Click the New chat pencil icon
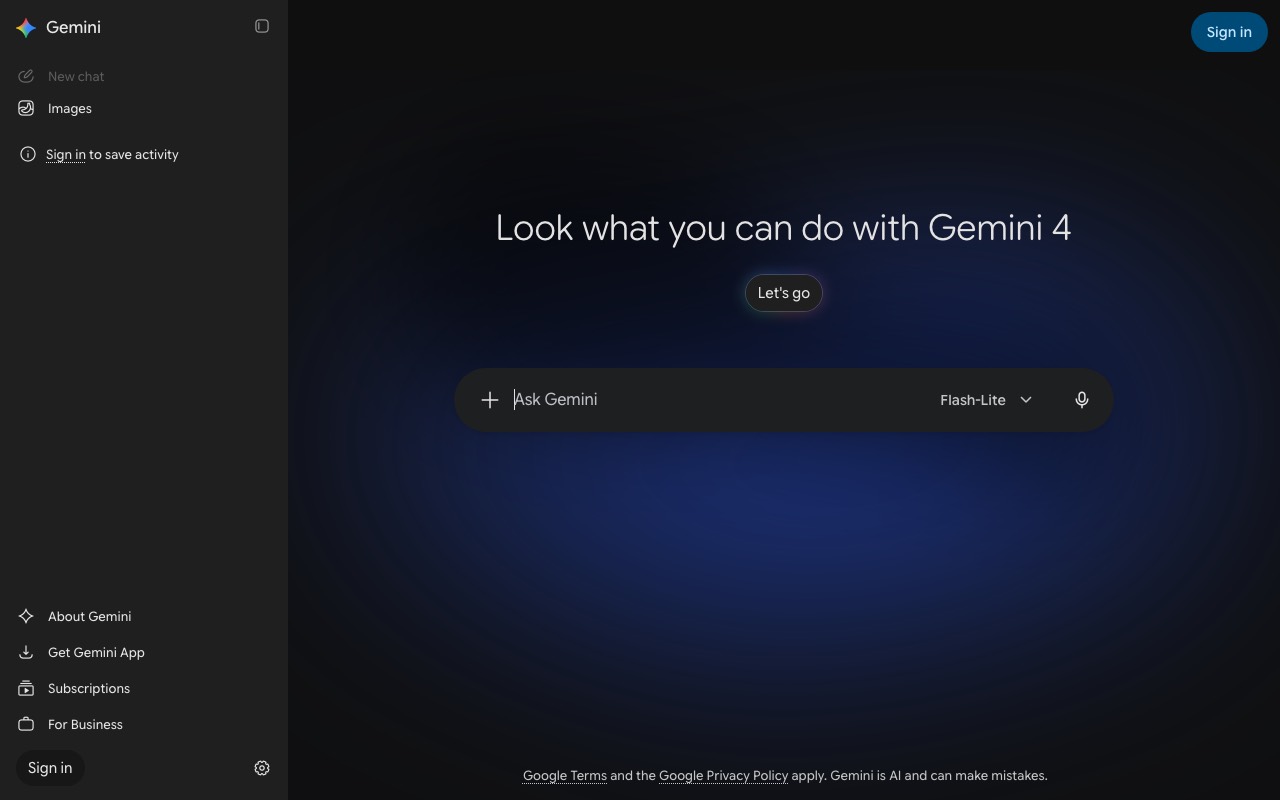1280x800 pixels. [x=26, y=76]
